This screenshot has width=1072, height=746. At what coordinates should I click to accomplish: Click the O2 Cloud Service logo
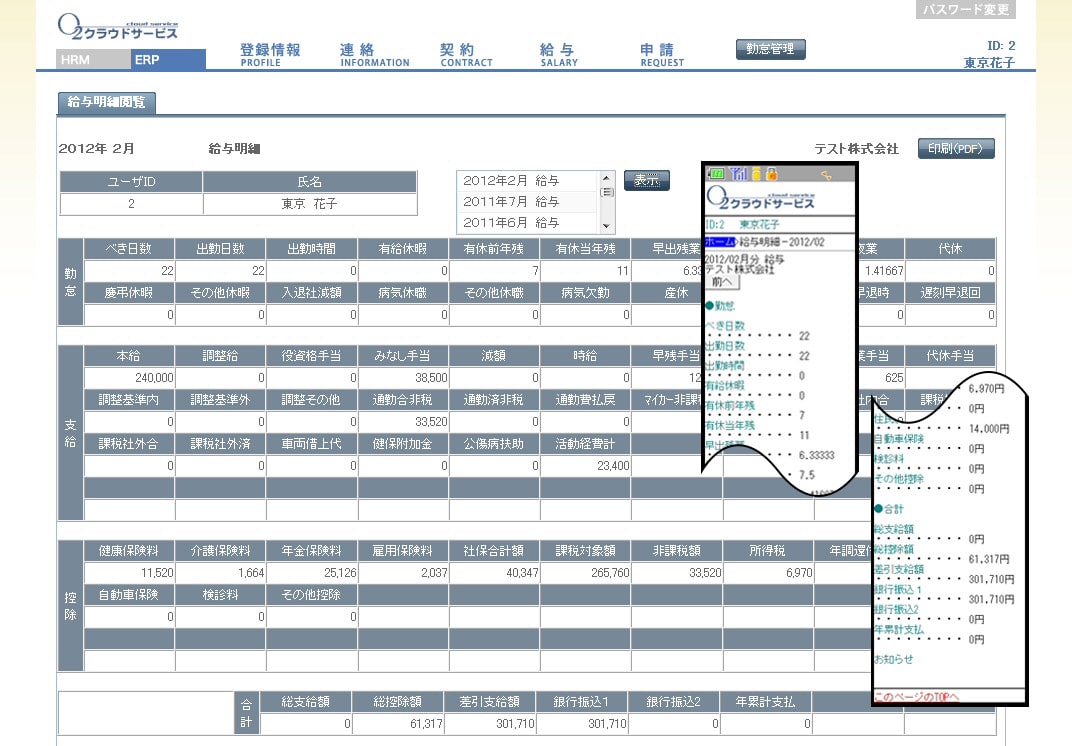[118, 27]
